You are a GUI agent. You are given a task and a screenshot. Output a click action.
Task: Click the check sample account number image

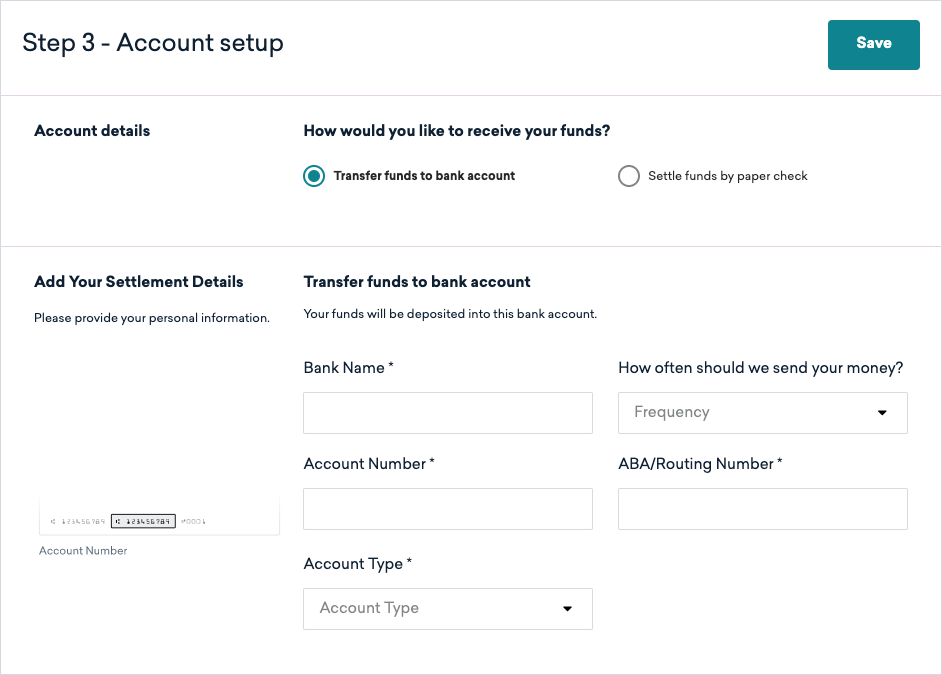pyautogui.click(x=159, y=516)
